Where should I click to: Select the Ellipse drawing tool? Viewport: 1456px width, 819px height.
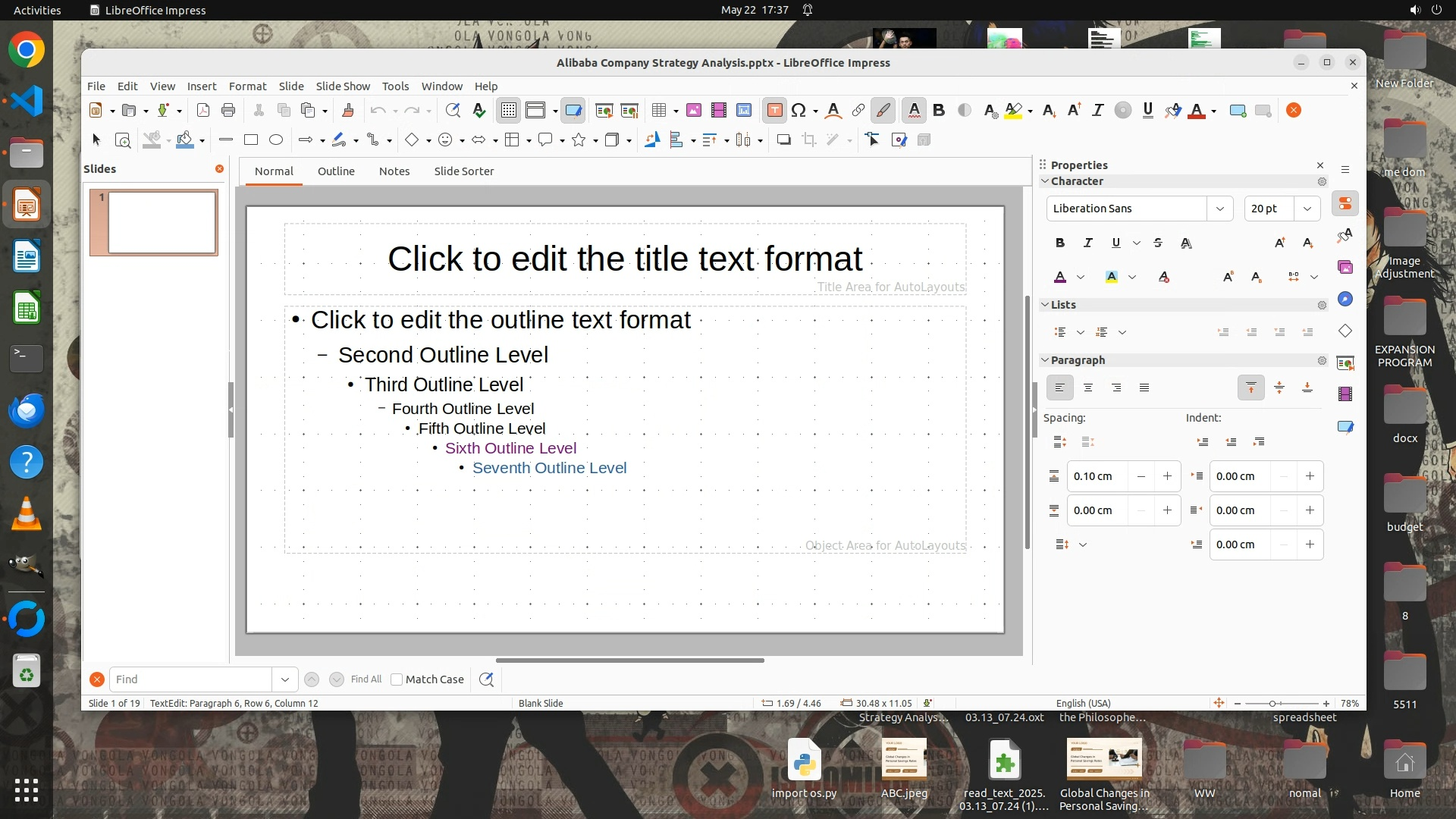click(x=276, y=140)
